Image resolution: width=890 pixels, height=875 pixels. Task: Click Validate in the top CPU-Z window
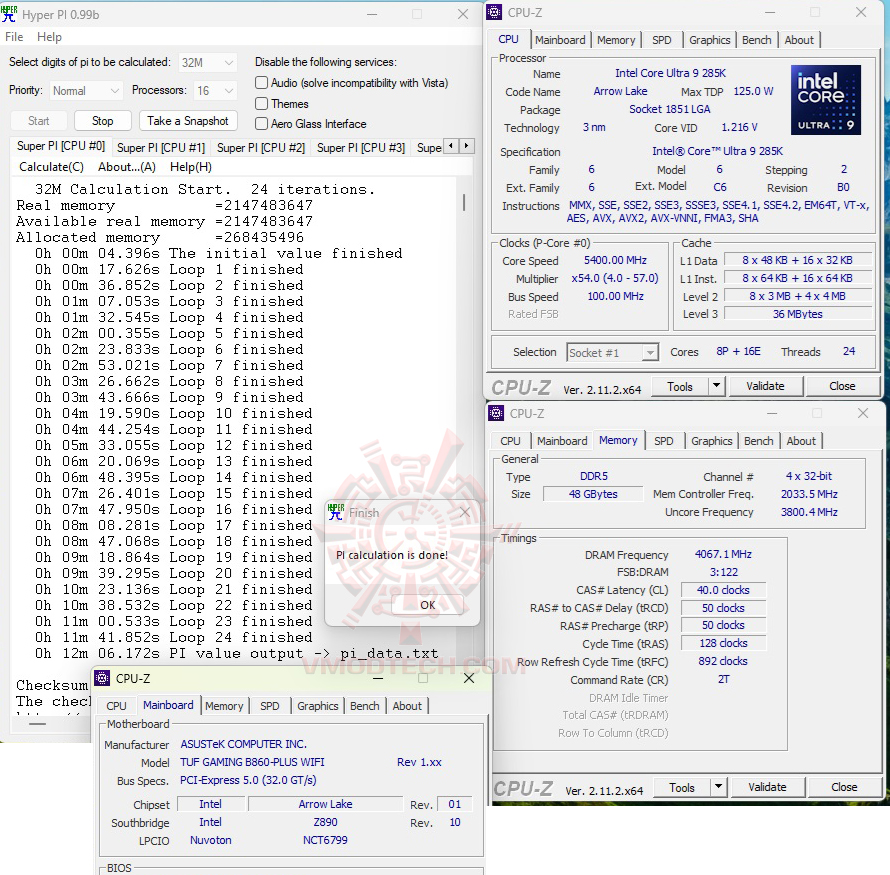(765, 386)
